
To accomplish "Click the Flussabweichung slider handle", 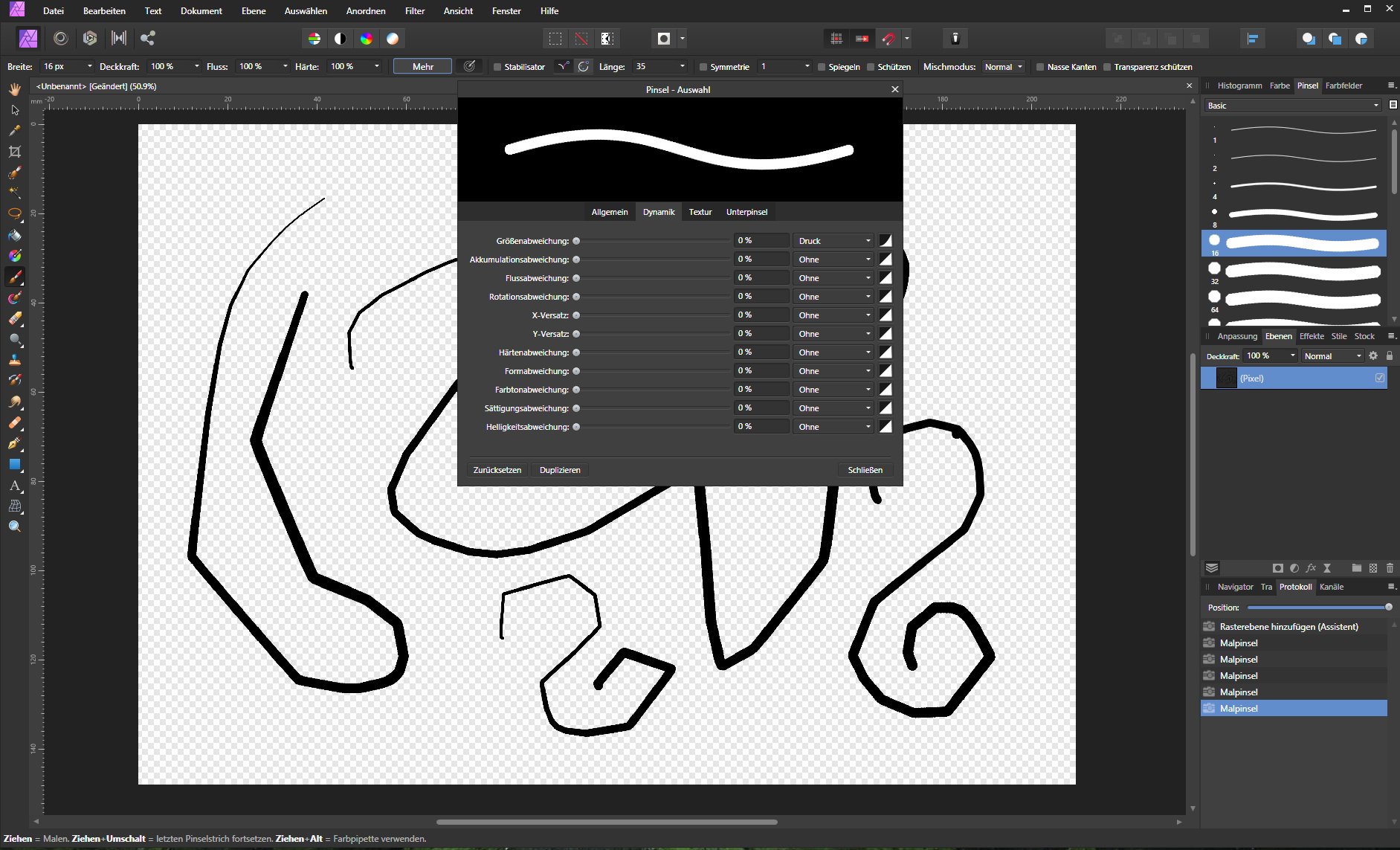I will click(576, 278).
